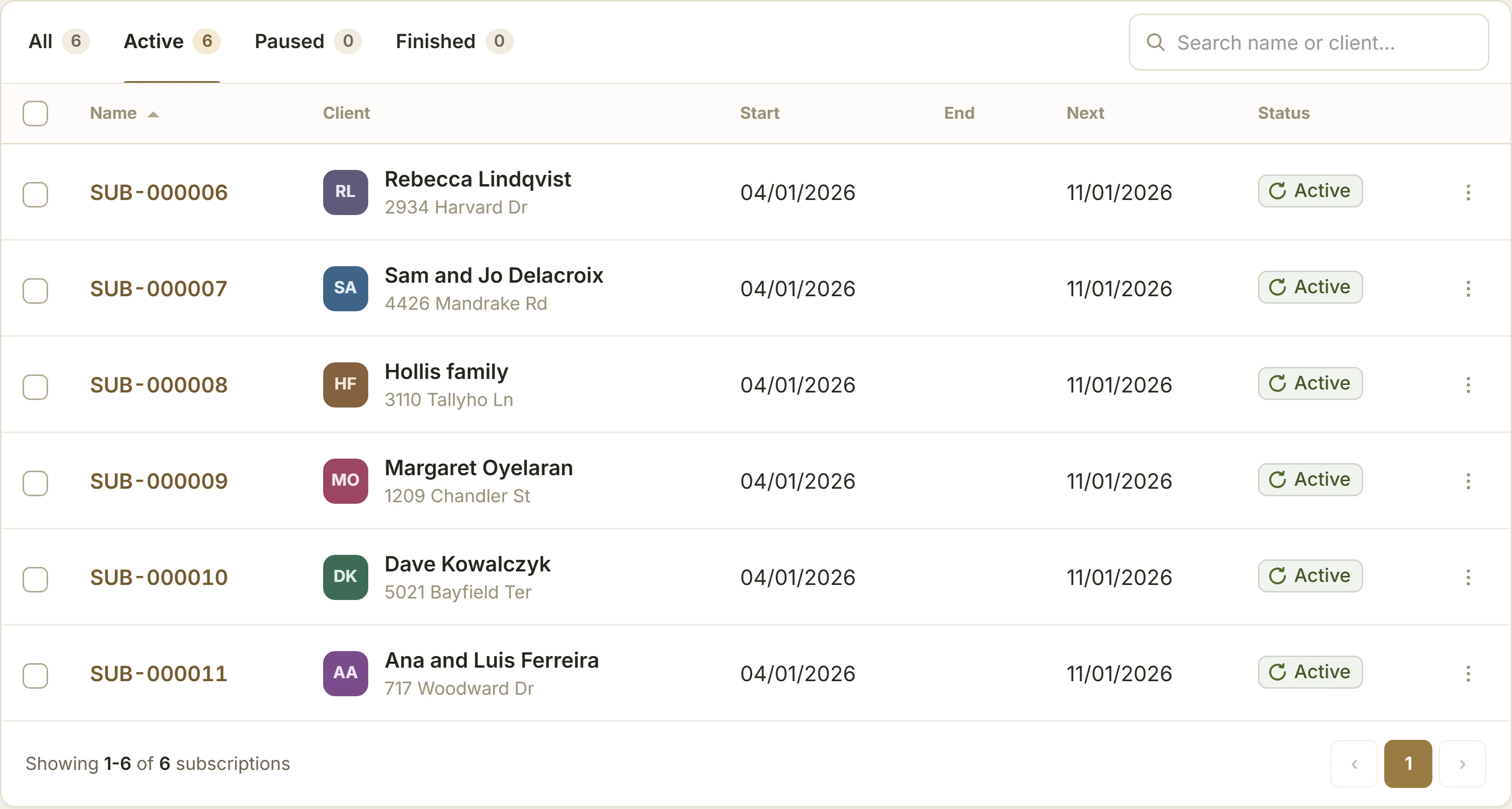Click the search magnifier icon
This screenshot has height=809, width=1512.
pos(1155,42)
